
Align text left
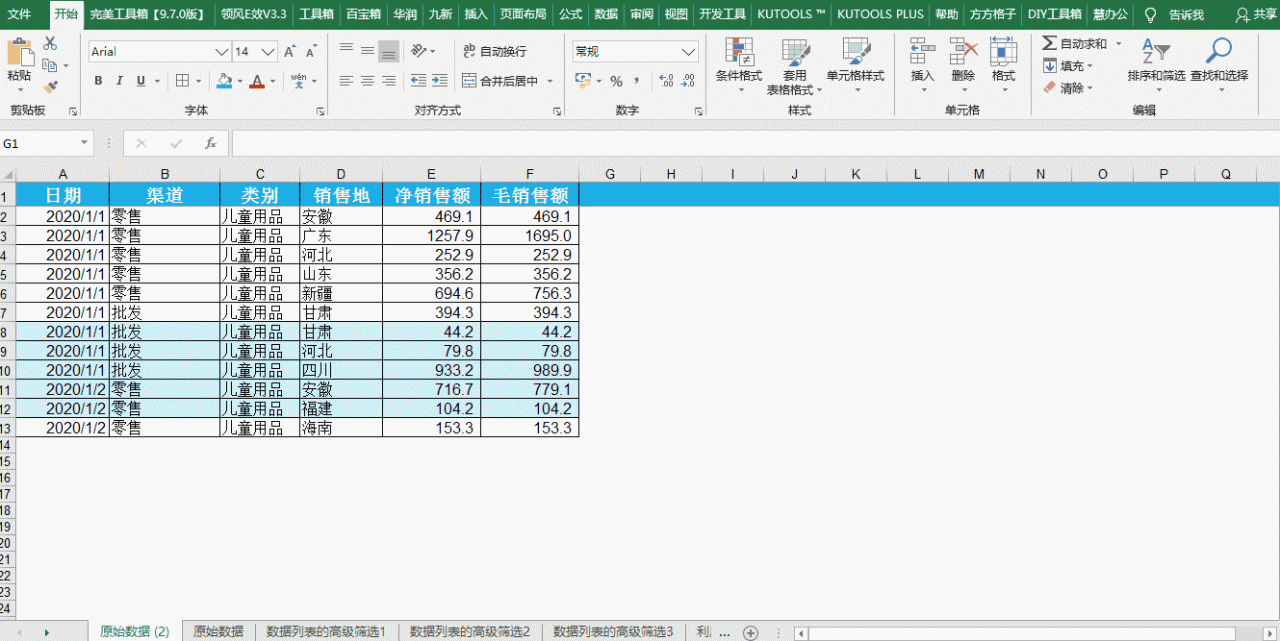click(x=346, y=81)
